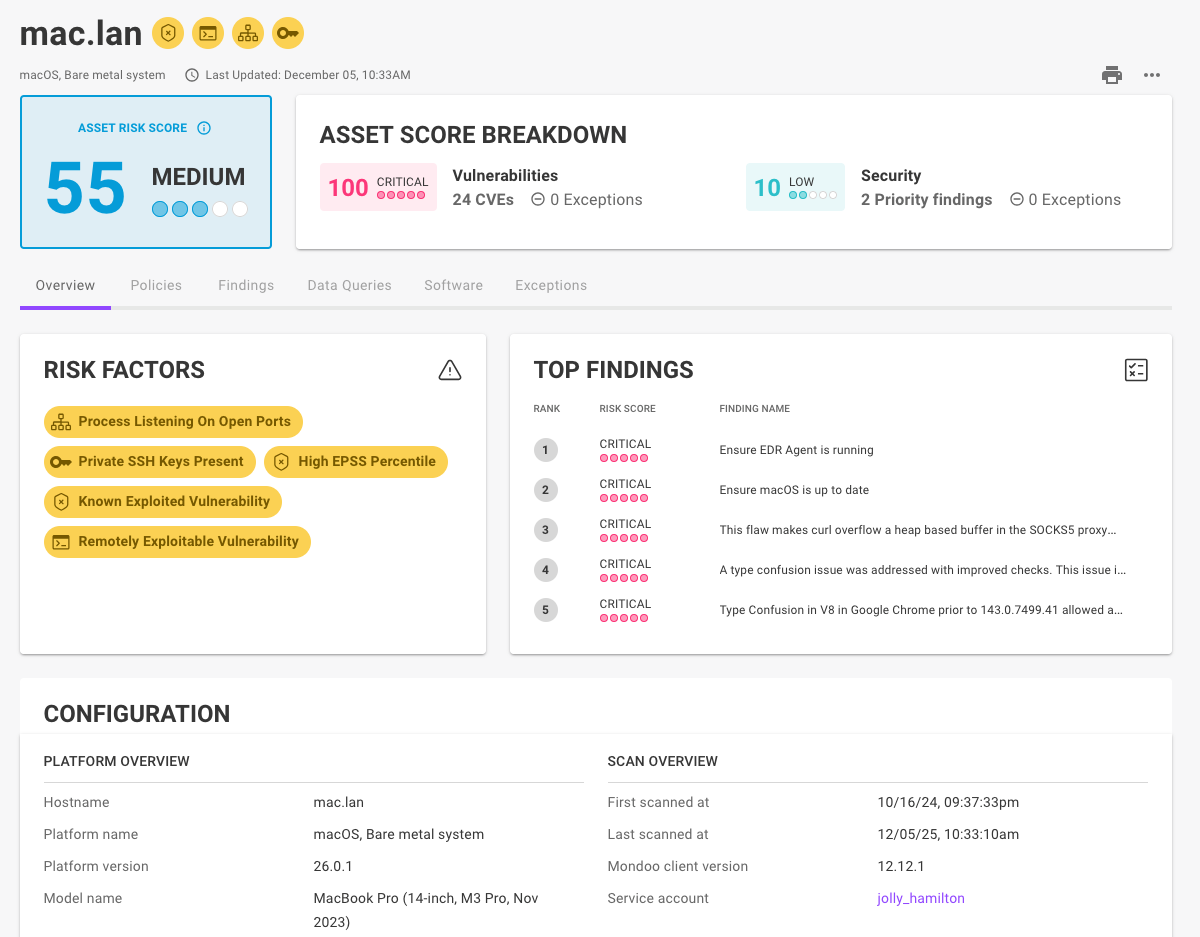This screenshot has width=1200, height=937.
Task: Open the Findings tab
Action: (x=246, y=285)
